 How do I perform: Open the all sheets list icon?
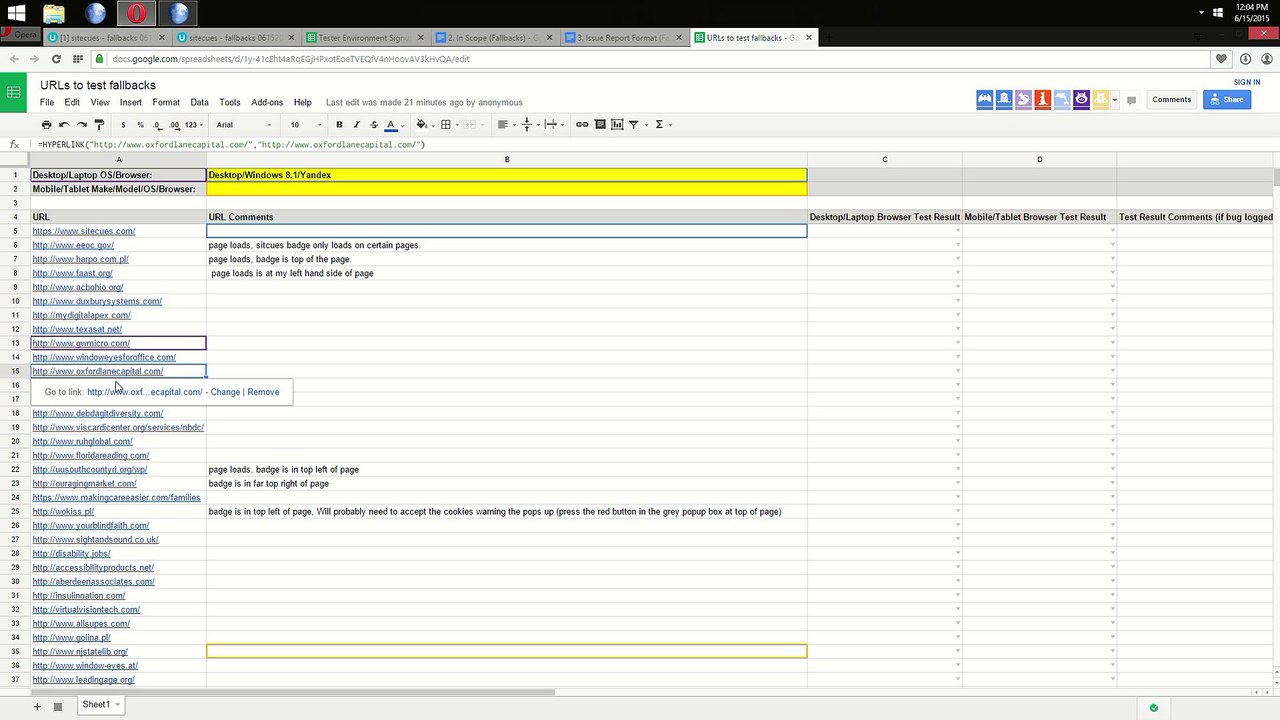[58, 706]
